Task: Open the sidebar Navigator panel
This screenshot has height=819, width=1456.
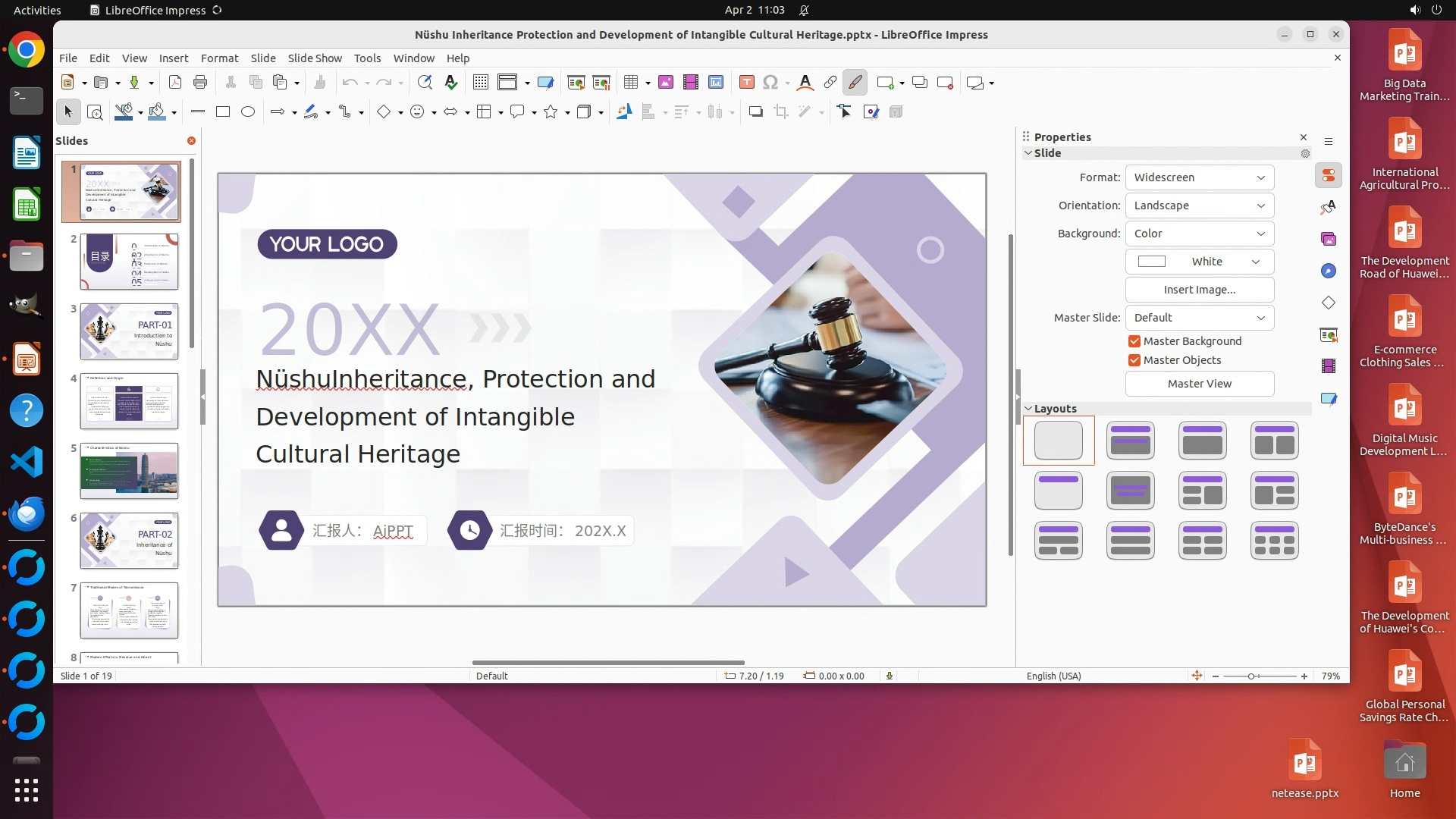Action: click(x=1329, y=271)
